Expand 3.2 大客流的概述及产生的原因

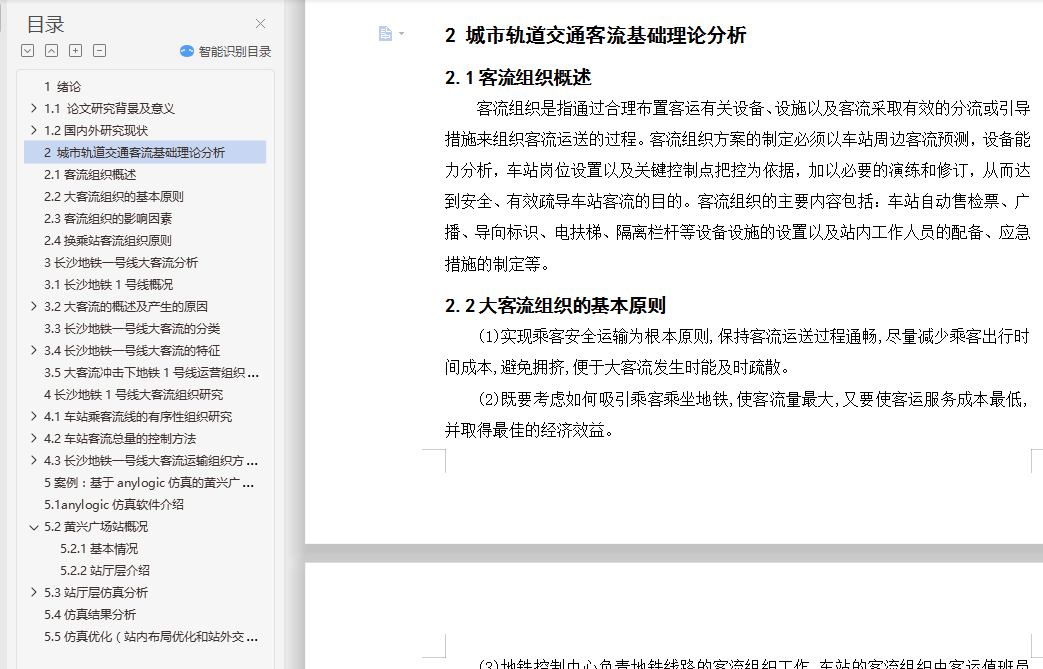click(33, 306)
